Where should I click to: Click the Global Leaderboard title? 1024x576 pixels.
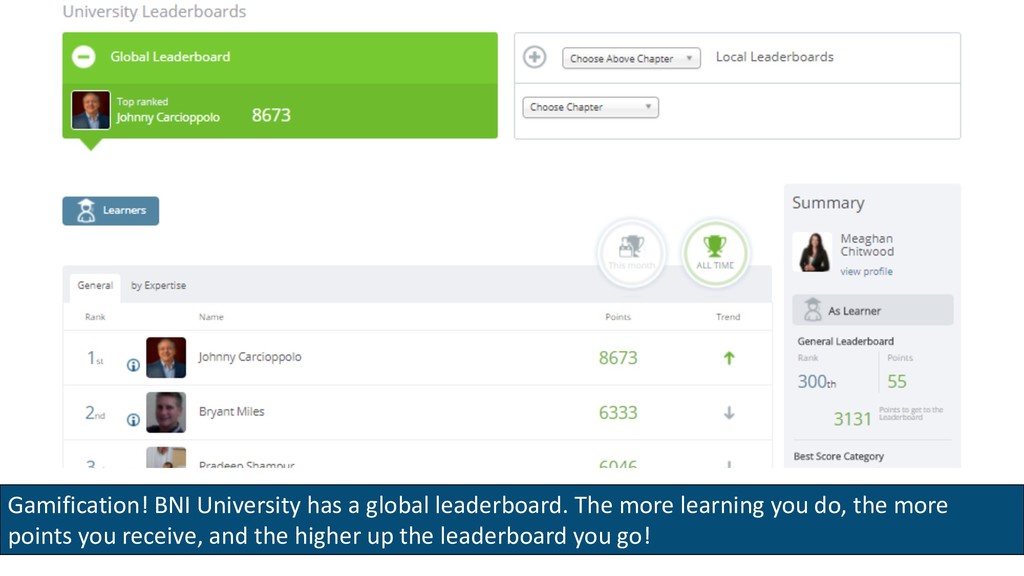[x=170, y=57]
